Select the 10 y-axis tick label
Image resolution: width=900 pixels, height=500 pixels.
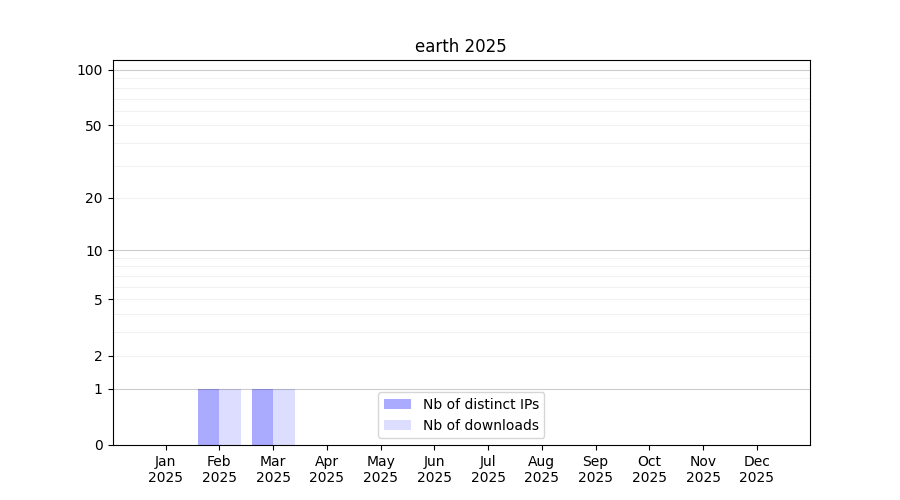coord(93,251)
